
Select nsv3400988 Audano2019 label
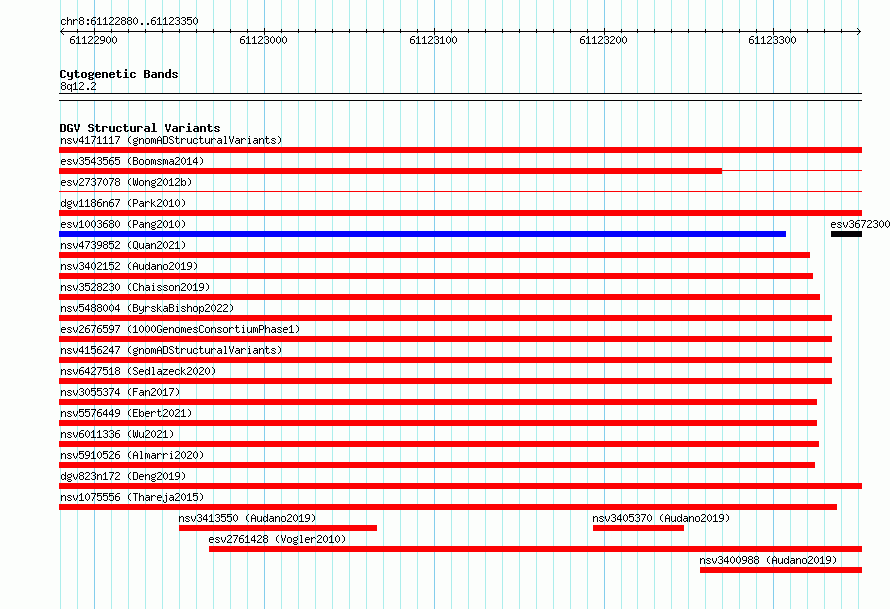click(768, 560)
